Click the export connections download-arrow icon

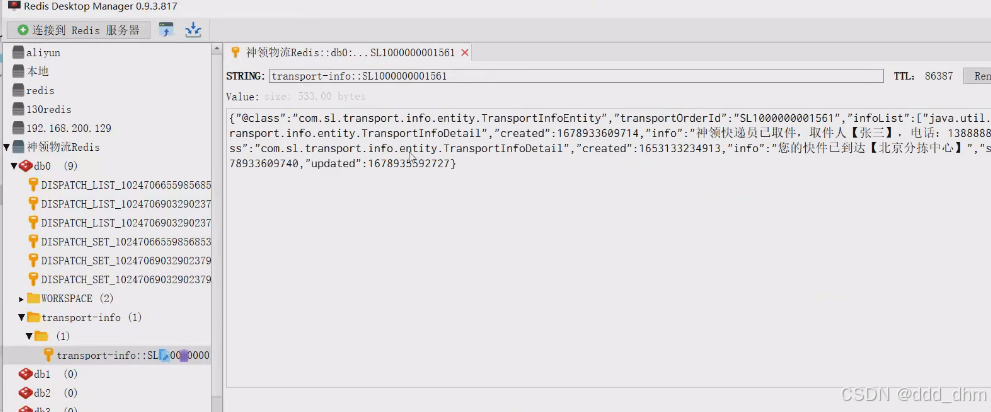[x=193, y=30]
